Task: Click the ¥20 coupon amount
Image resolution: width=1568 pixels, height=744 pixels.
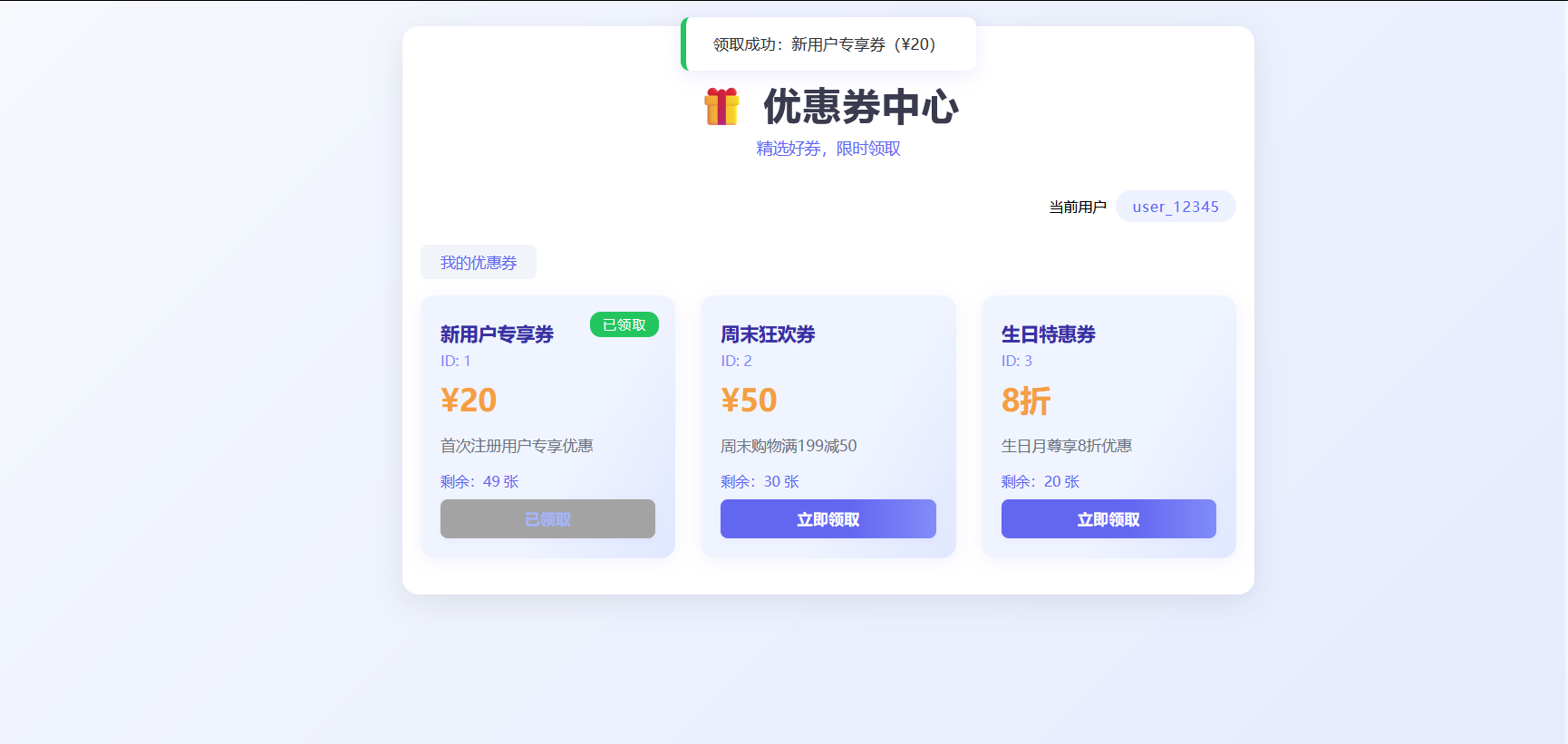Action: coord(469,400)
